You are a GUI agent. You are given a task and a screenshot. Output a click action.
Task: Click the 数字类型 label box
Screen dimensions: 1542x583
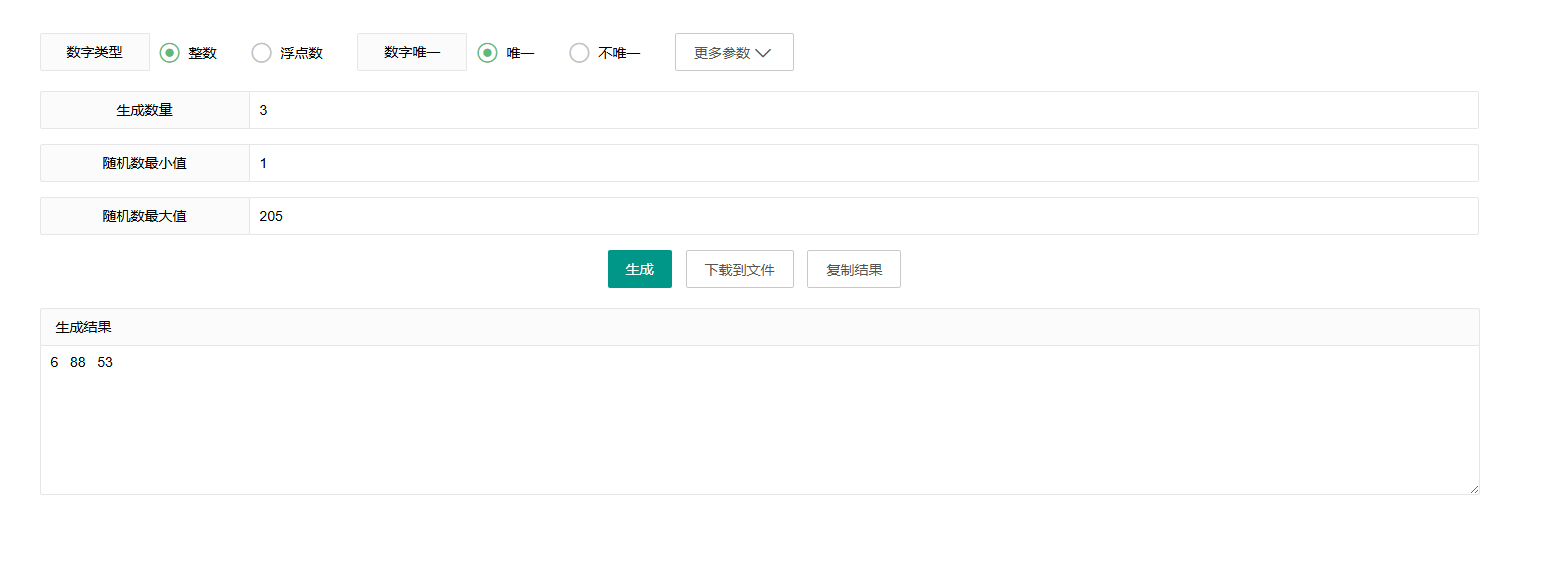[95, 53]
